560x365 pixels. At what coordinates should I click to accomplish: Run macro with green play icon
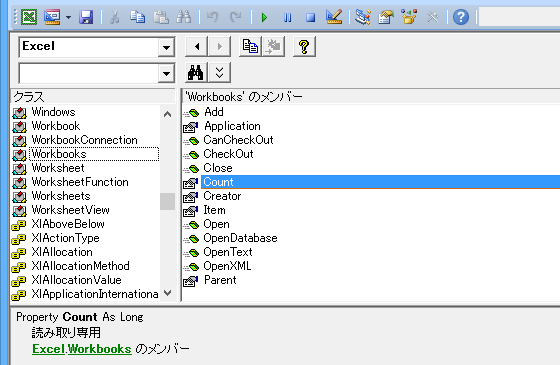(264, 17)
